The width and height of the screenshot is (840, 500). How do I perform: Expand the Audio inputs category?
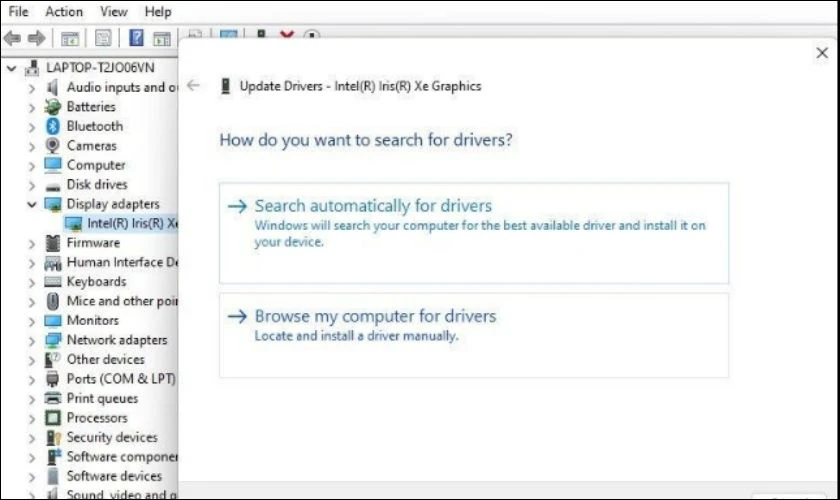coord(32,88)
